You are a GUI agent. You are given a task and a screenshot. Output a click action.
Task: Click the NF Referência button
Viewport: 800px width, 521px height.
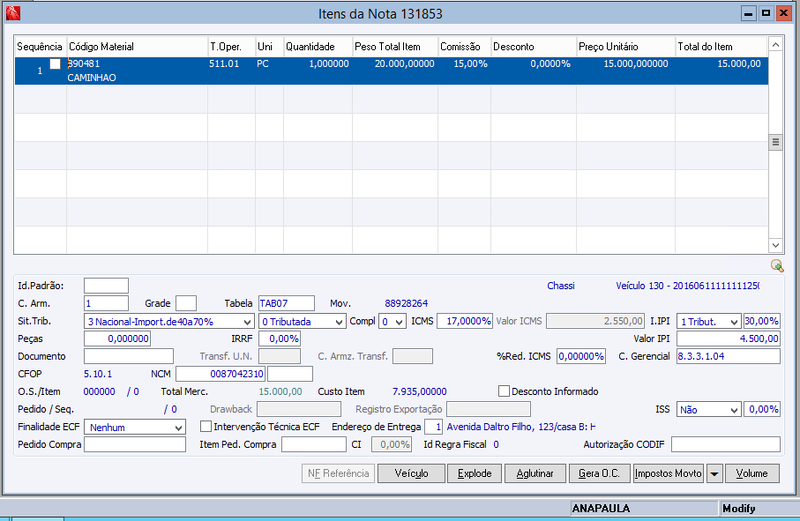(x=338, y=474)
